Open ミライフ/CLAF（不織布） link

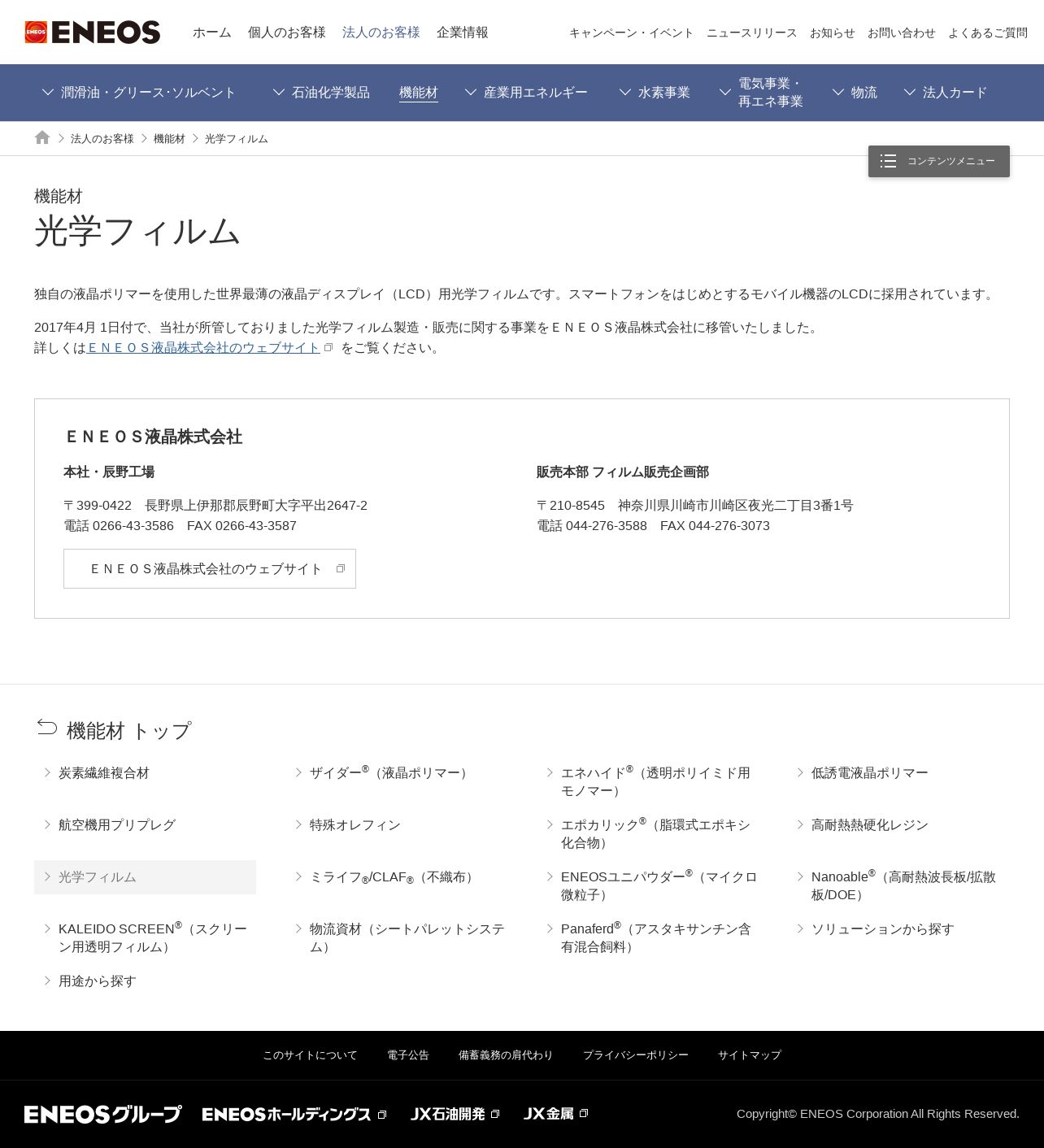click(x=394, y=877)
